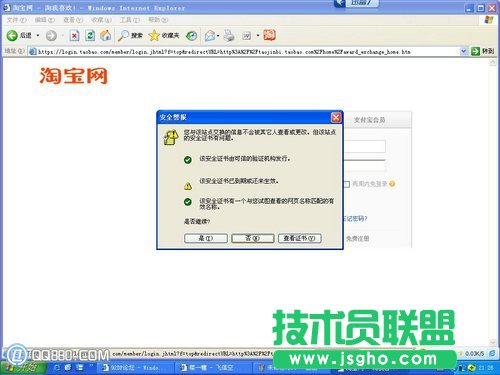Click the page scrollbar up arrow
Screen dimensions: 500x375
pyautogui.click(x=493, y=63)
